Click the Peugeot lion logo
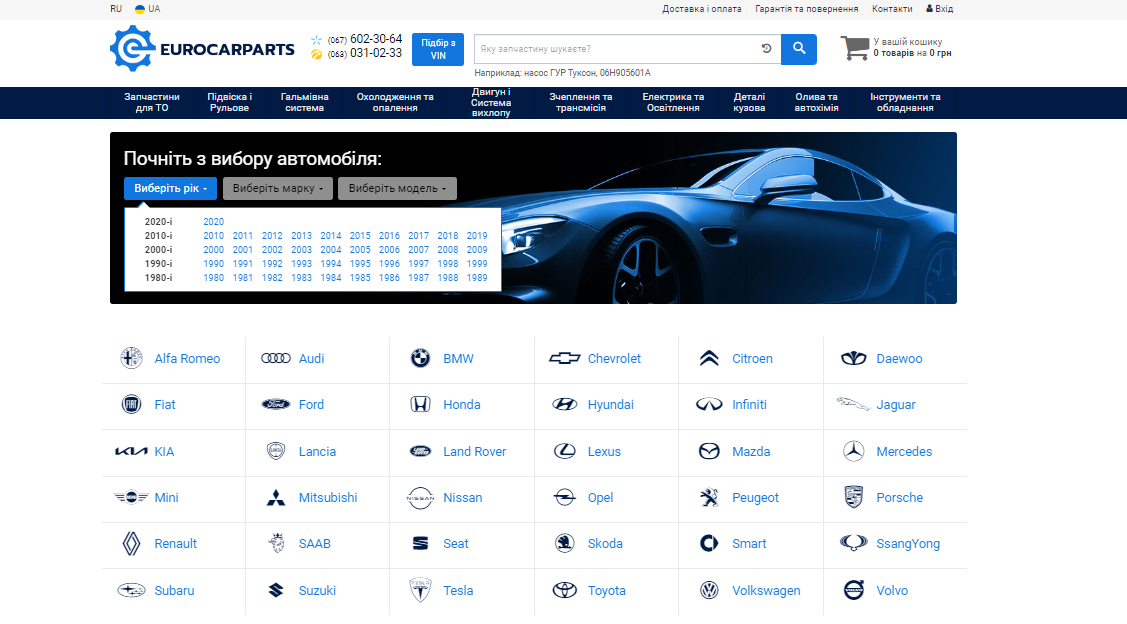The height and width of the screenshot is (624, 1127). click(709, 497)
